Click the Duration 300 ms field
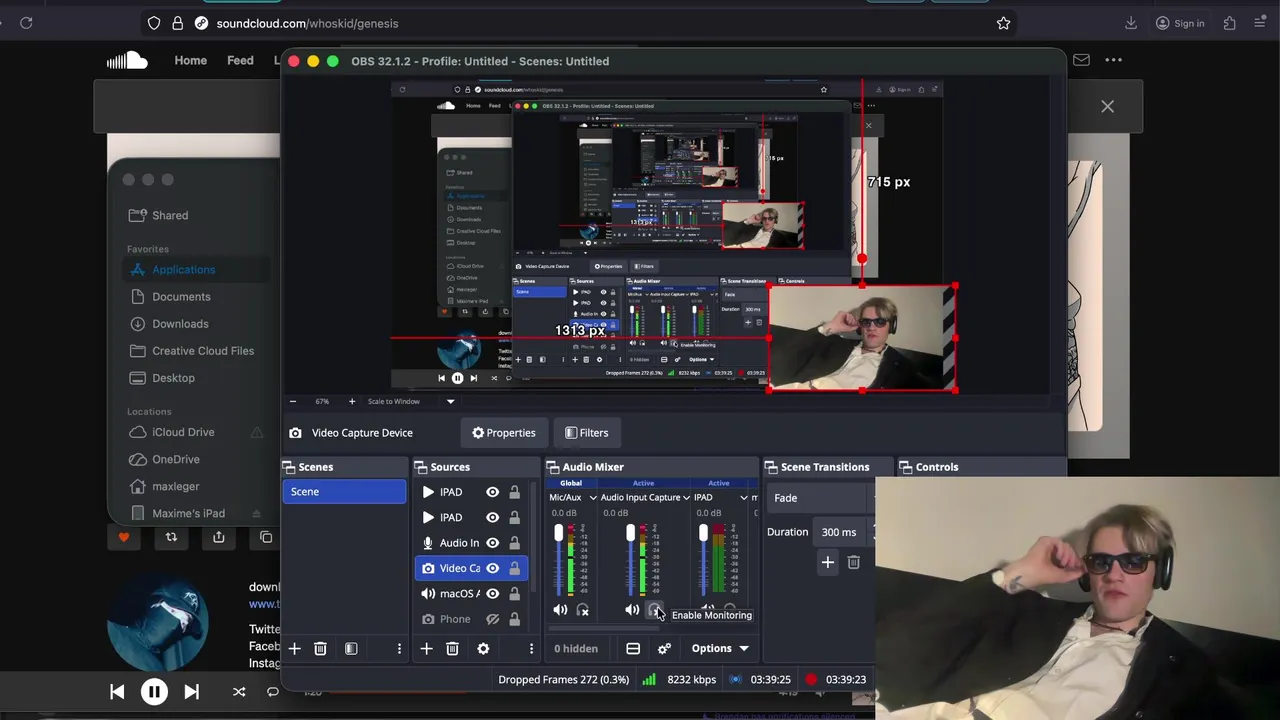This screenshot has width=1280, height=720. coord(842,532)
